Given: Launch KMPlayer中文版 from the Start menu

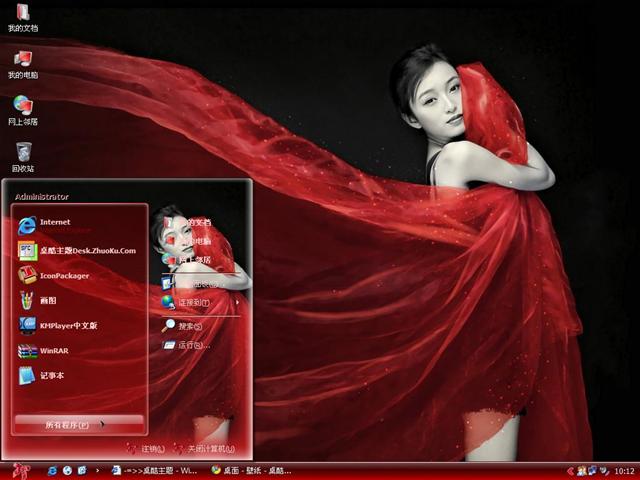Looking at the screenshot, I should (68, 325).
